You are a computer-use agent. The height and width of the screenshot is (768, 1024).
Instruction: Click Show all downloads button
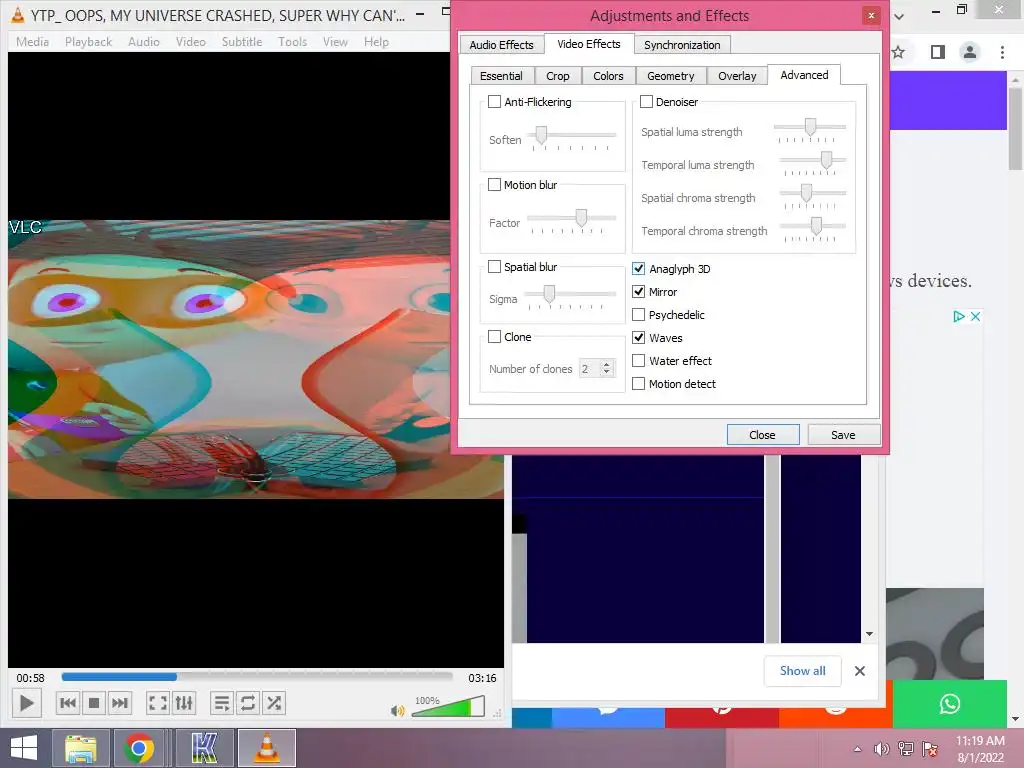click(x=803, y=671)
